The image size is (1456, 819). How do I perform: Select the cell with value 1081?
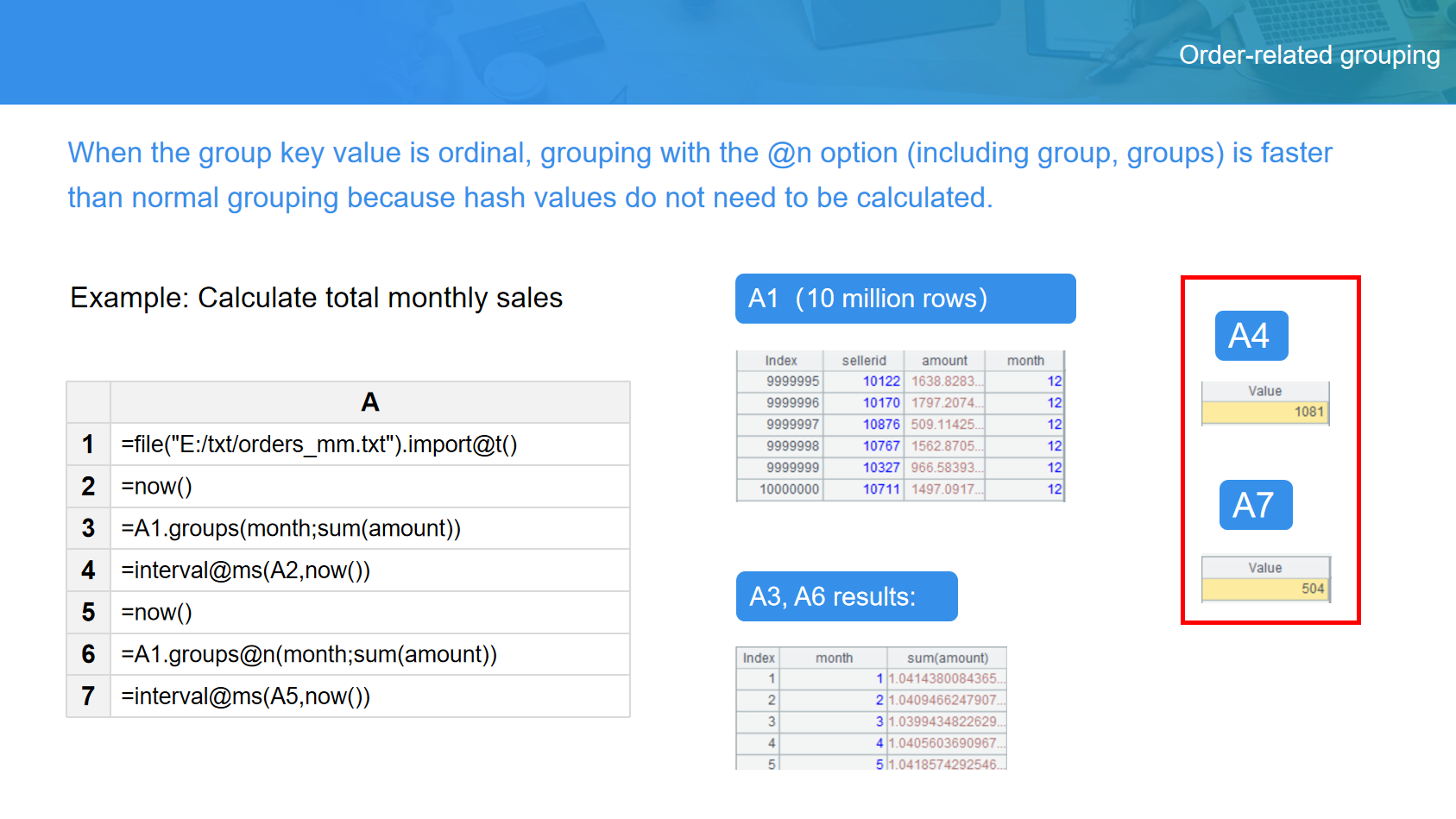click(x=1264, y=413)
